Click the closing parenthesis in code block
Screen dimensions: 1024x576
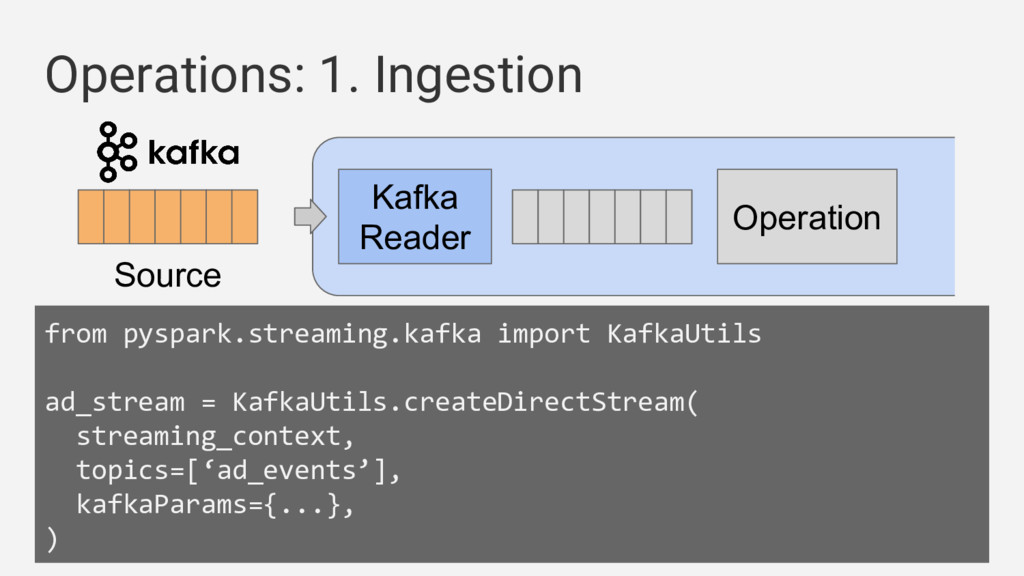click(x=52, y=539)
